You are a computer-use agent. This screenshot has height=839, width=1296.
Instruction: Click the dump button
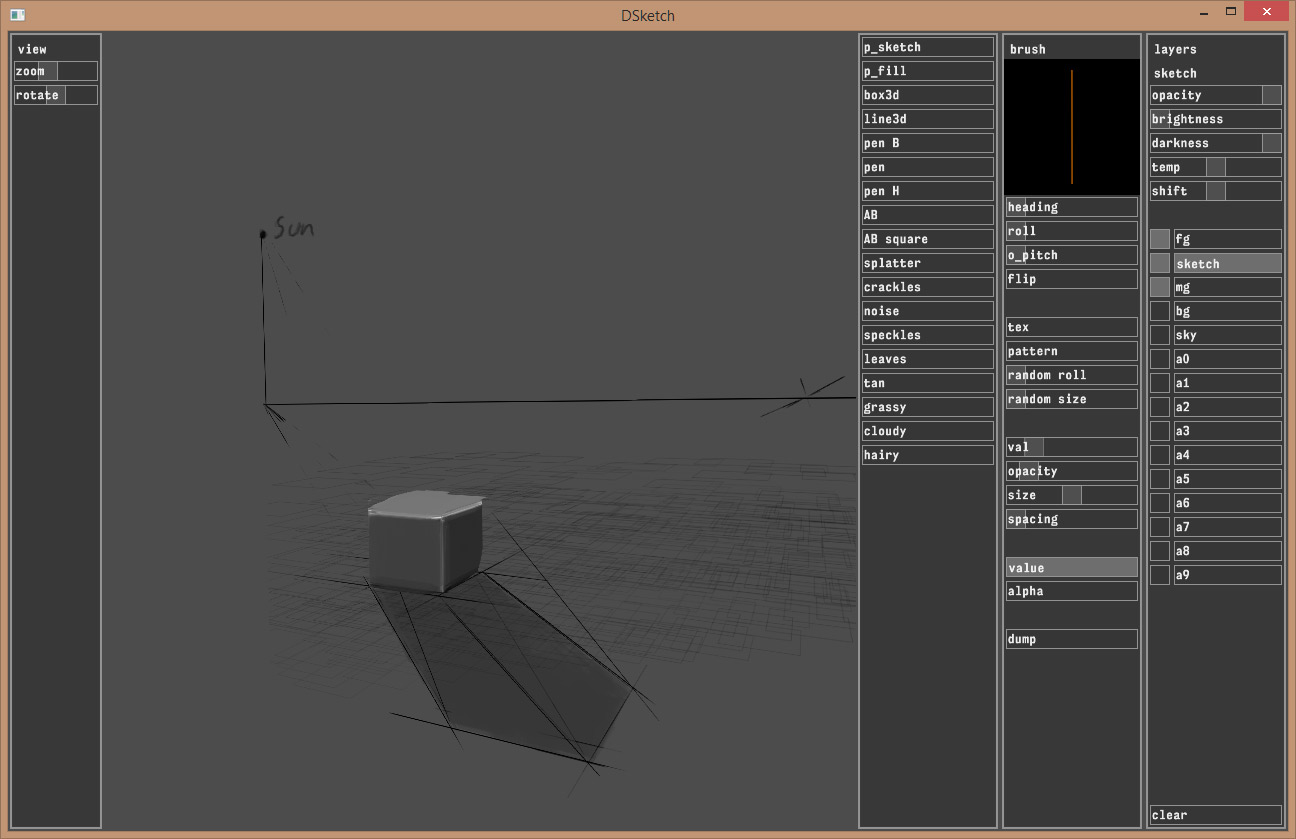(x=1071, y=639)
